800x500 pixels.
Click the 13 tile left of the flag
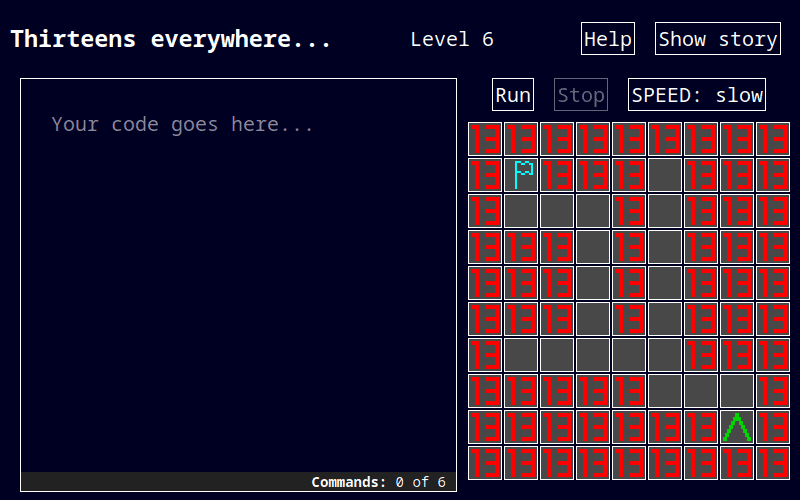pos(485,175)
